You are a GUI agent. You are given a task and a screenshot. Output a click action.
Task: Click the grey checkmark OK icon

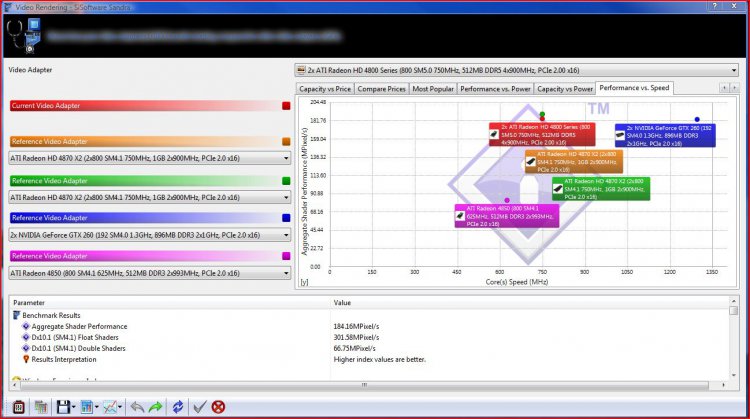point(199,407)
